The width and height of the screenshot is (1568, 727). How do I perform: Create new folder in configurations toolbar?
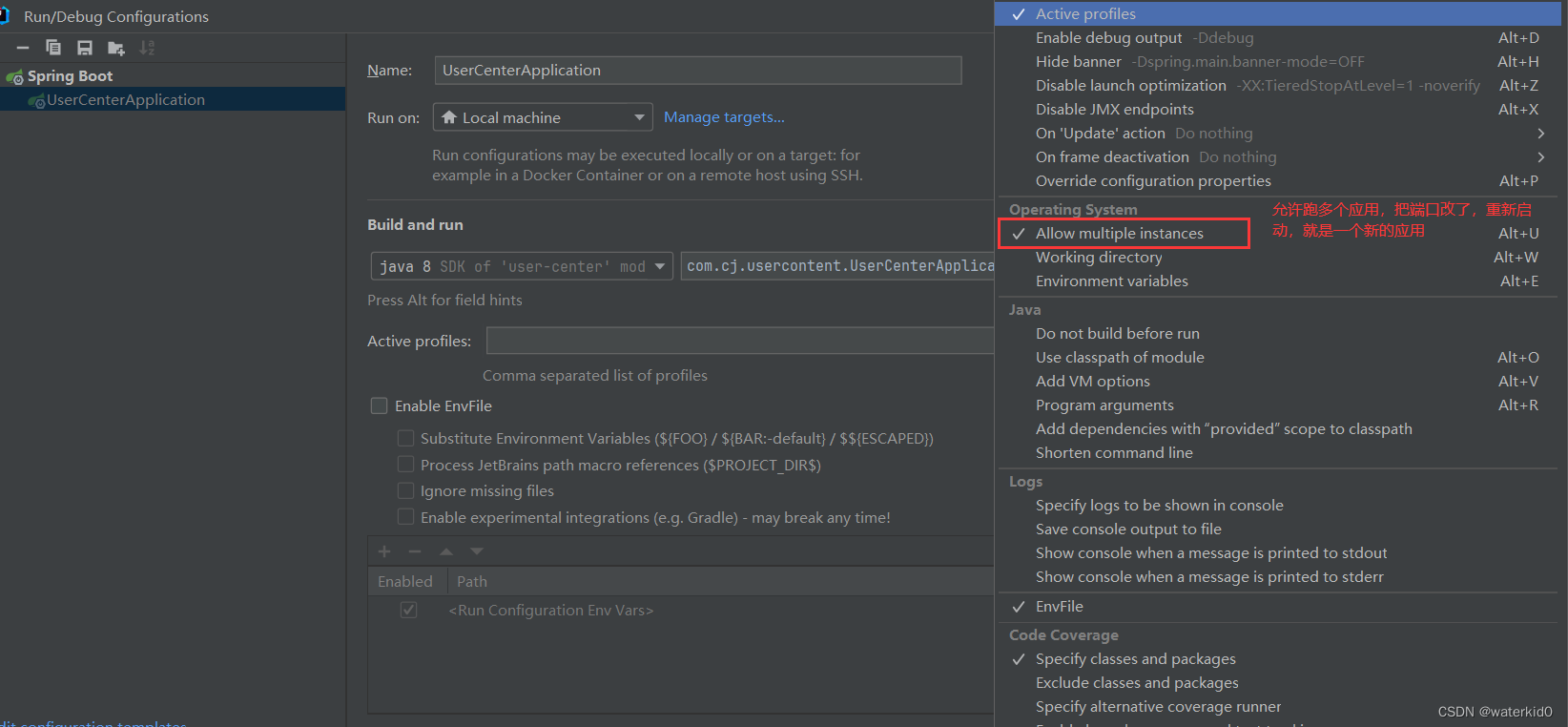[x=116, y=48]
